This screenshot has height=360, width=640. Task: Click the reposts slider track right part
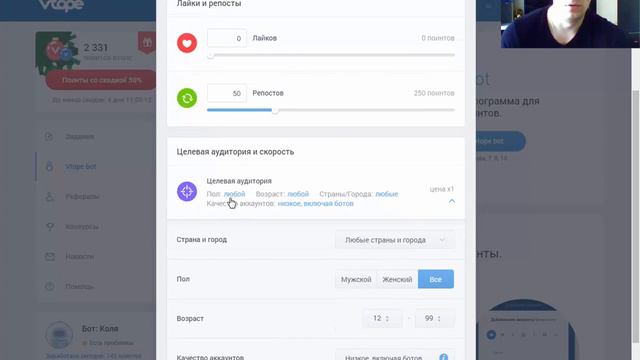[x=367, y=110]
